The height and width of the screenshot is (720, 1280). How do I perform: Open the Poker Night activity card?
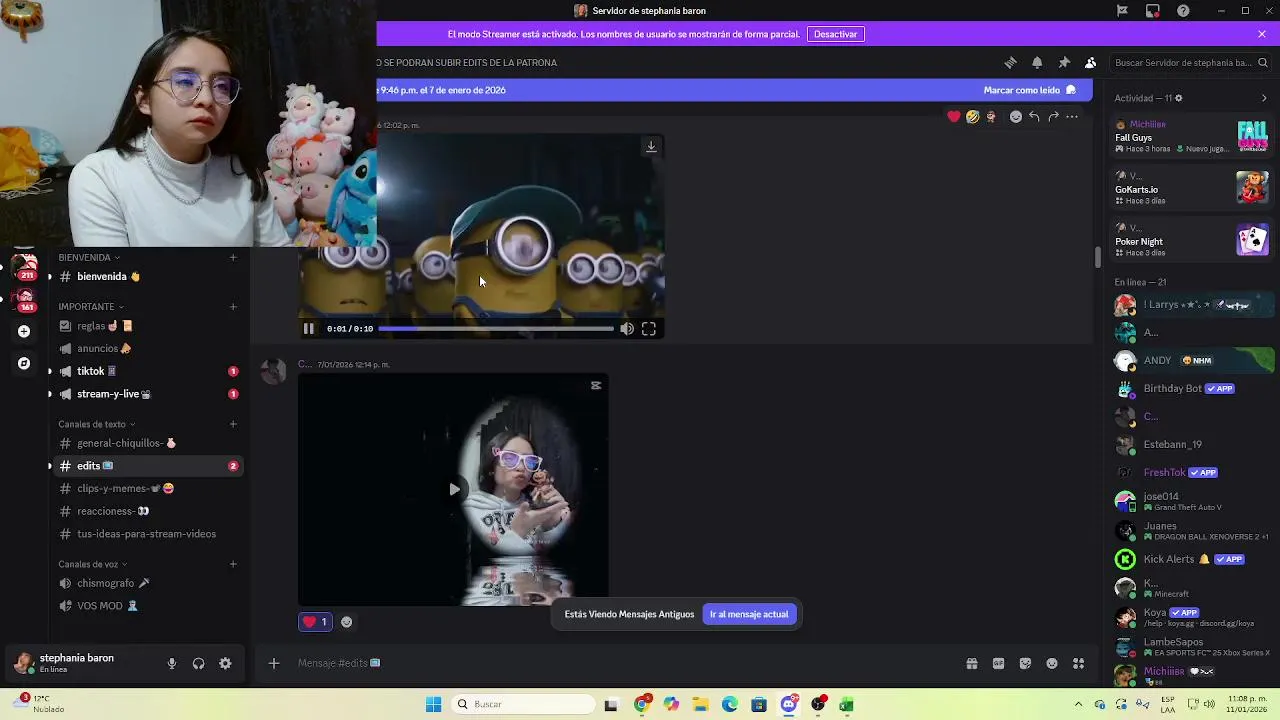1192,240
